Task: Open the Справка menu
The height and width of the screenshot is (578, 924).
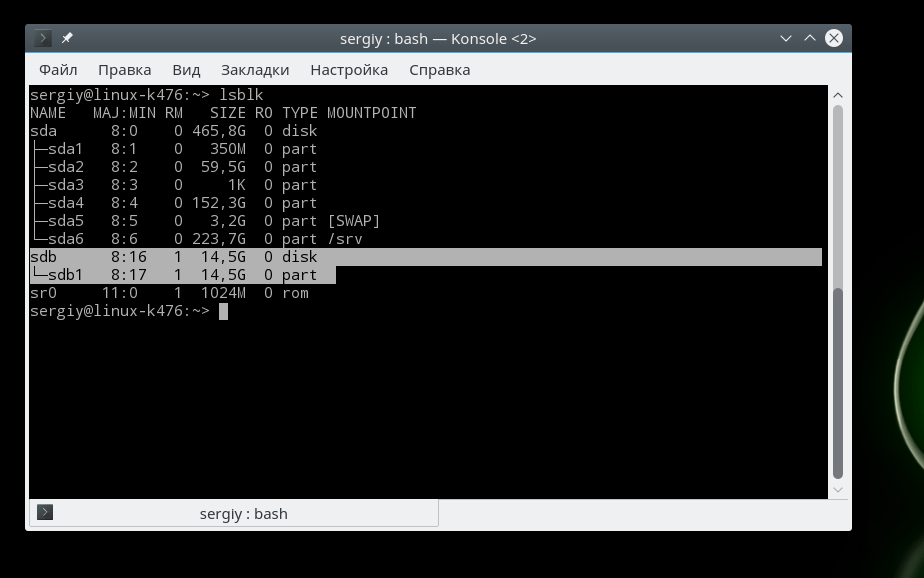Action: click(440, 70)
